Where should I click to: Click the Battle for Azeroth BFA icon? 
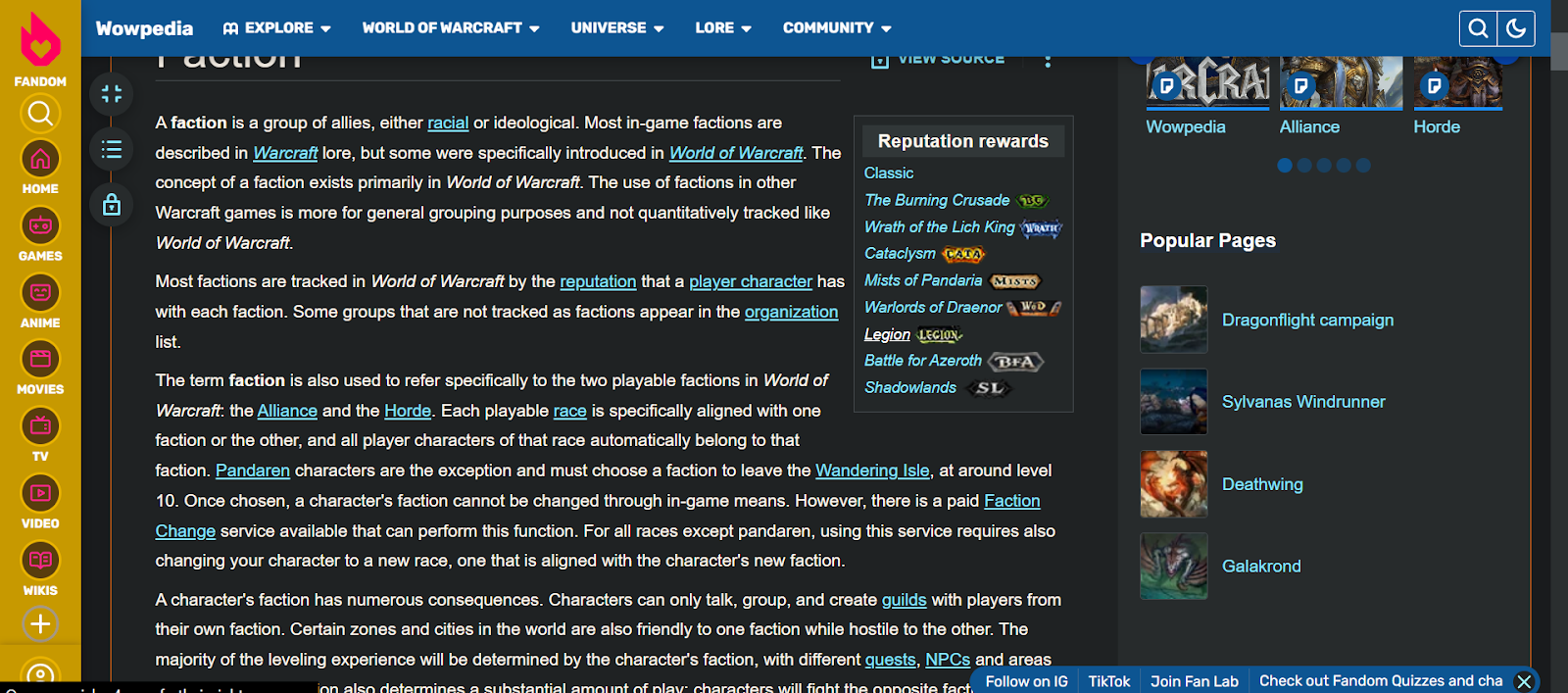pyautogui.click(x=1015, y=362)
